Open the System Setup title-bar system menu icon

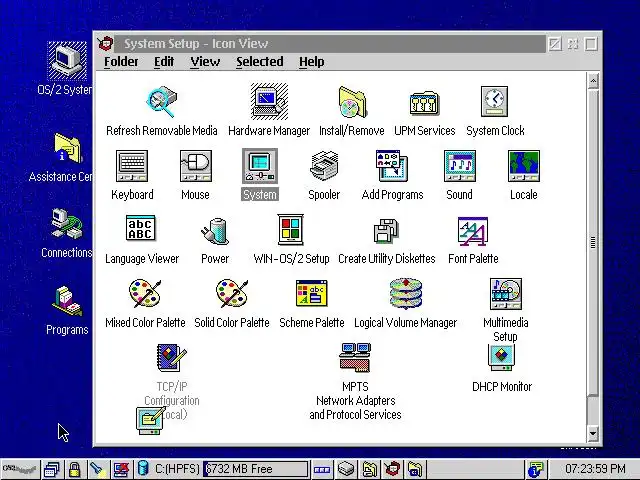pyautogui.click(x=106, y=43)
